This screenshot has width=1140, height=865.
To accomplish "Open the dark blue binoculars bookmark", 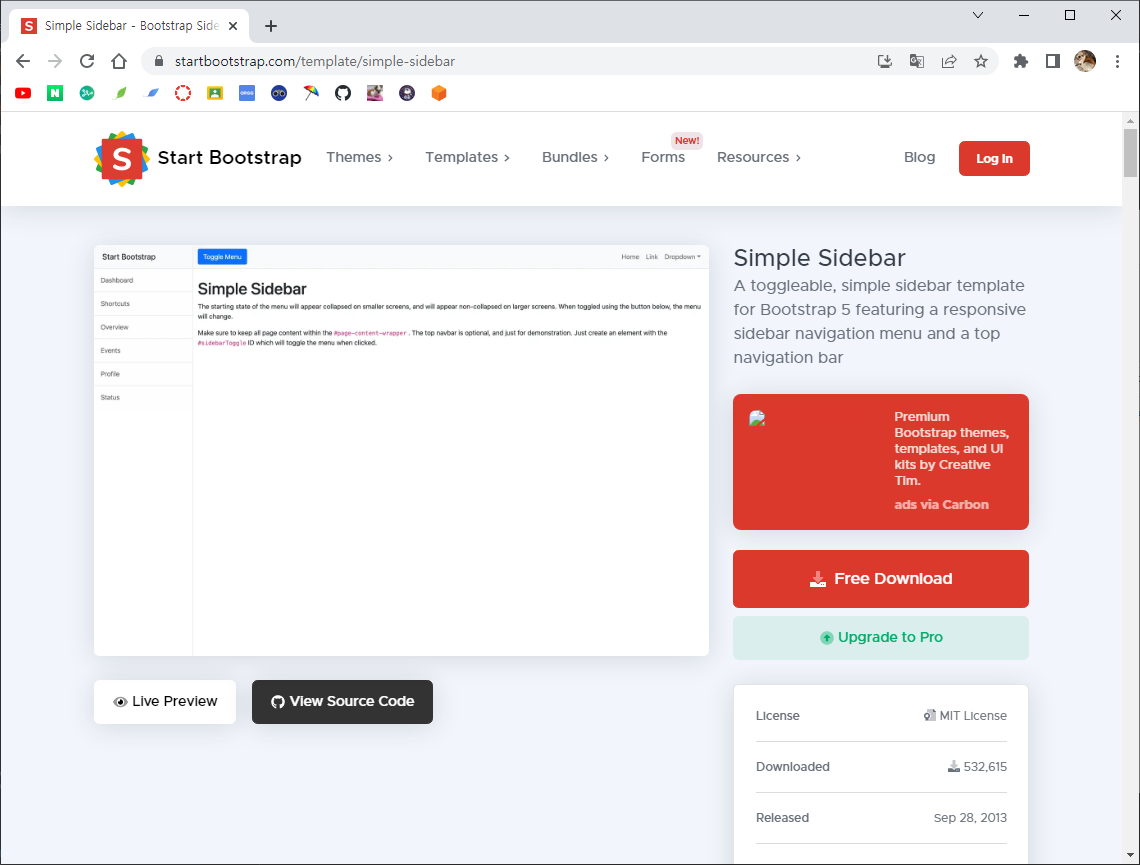I will pyautogui.click(x=279, y=93).
